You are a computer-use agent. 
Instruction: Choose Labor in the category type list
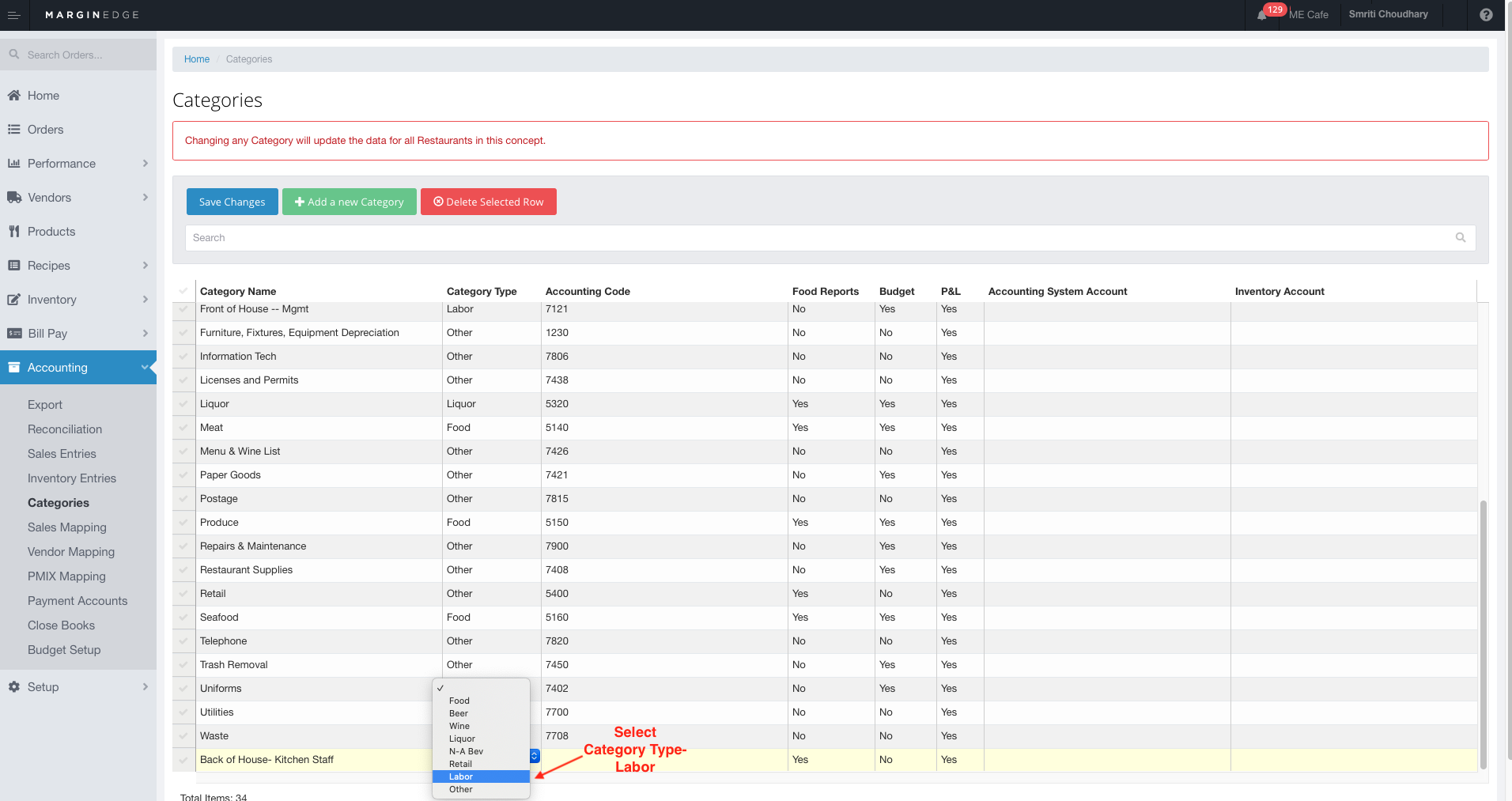pyautogui.click(x=481, y=776)
